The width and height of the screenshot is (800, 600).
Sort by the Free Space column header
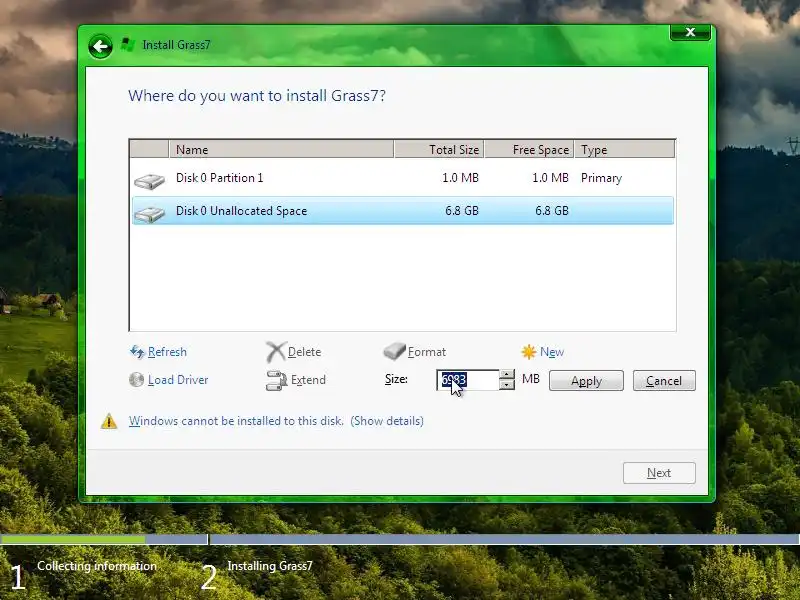coord(529,149)
